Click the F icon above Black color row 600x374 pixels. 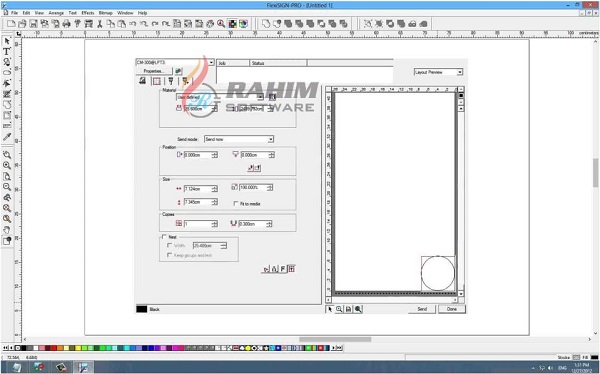283,269
